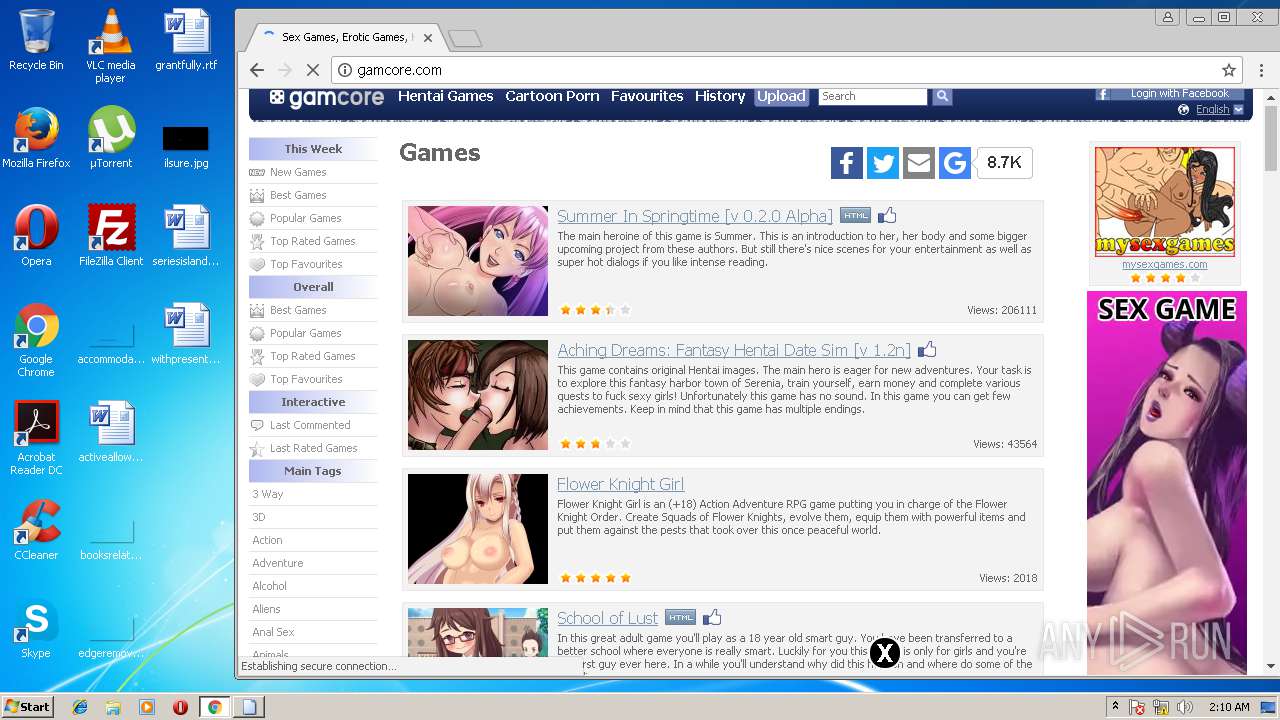This screenshot has width=1280, height=720.
Task: Launch Internet Explorer from the taskbar
Action: [80, 707]
